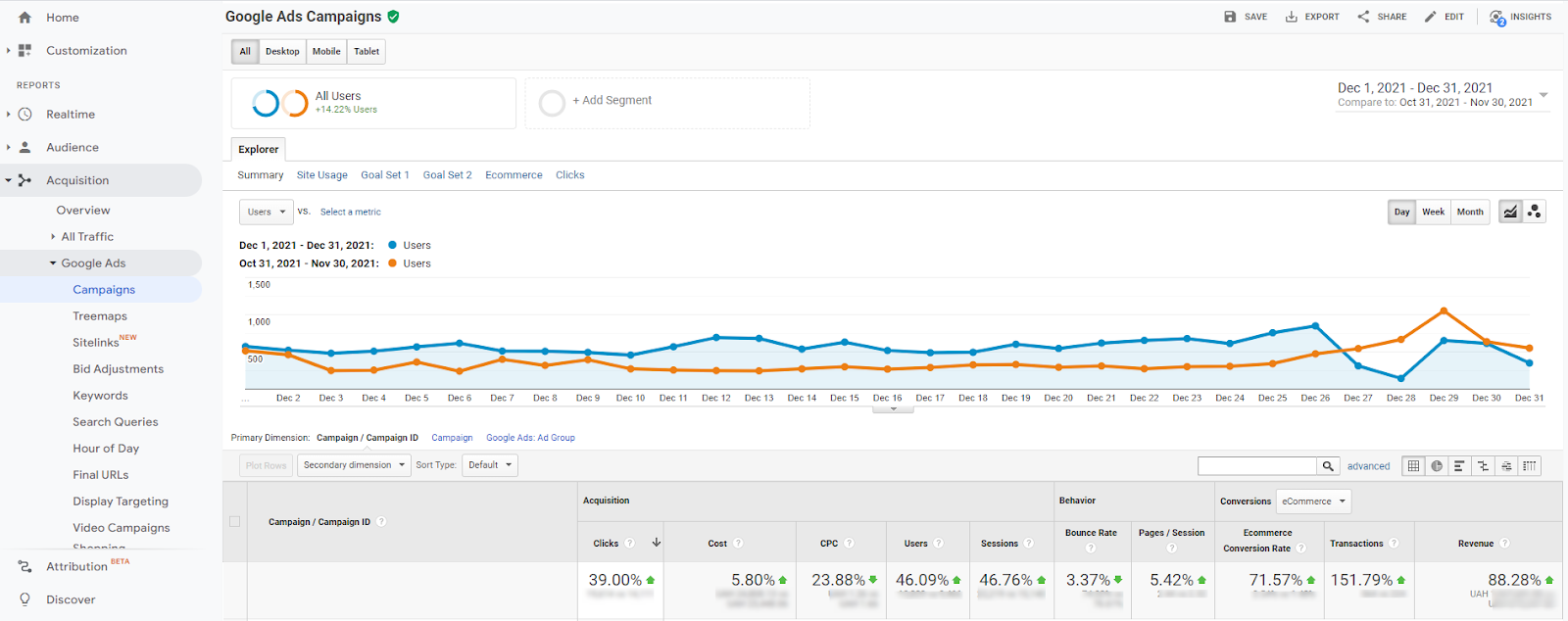
Task: Open the Secondary dimension dropdown
Action: 354,465
